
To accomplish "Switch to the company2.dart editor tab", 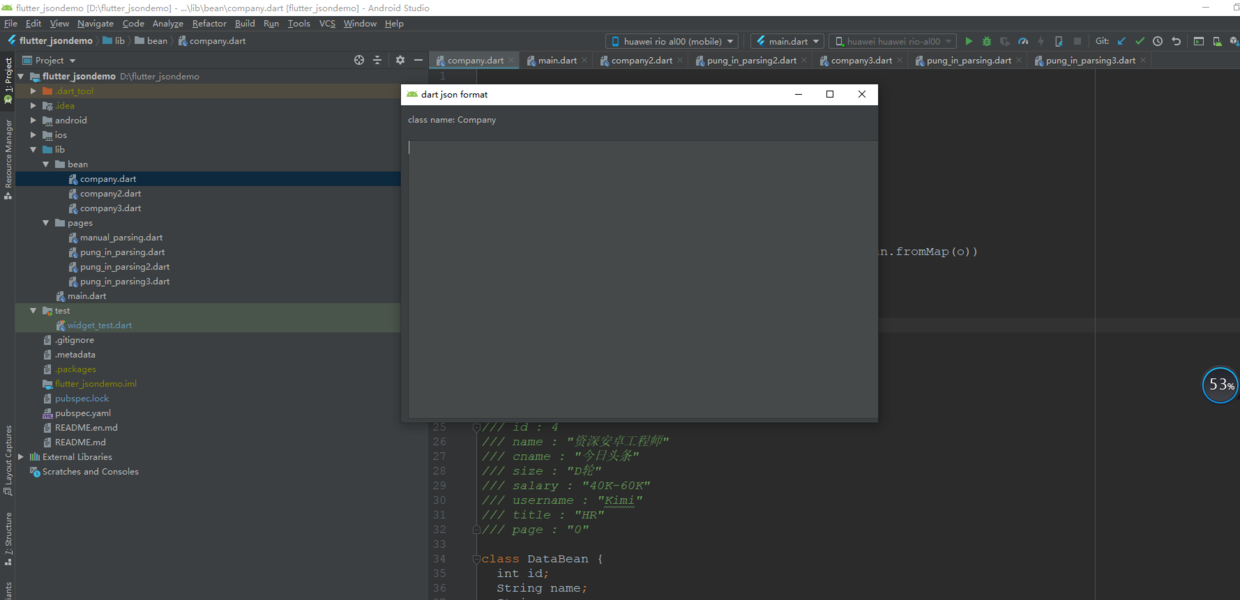I will 642,60.
